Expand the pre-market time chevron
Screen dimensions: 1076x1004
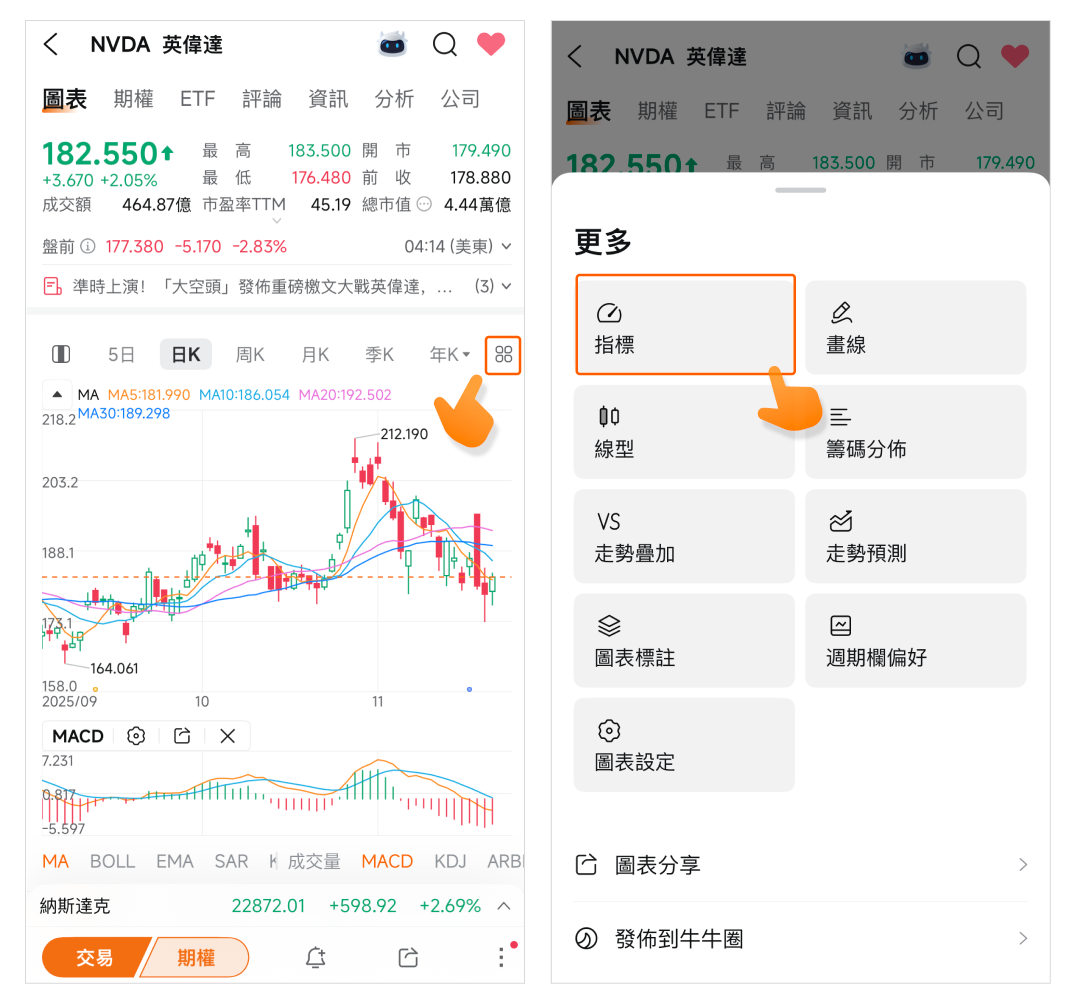click(506, 246)
